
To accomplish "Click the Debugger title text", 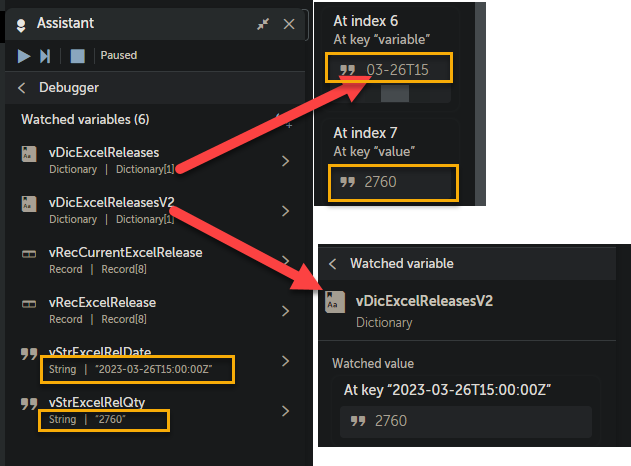I will click(x=69, y=88).
